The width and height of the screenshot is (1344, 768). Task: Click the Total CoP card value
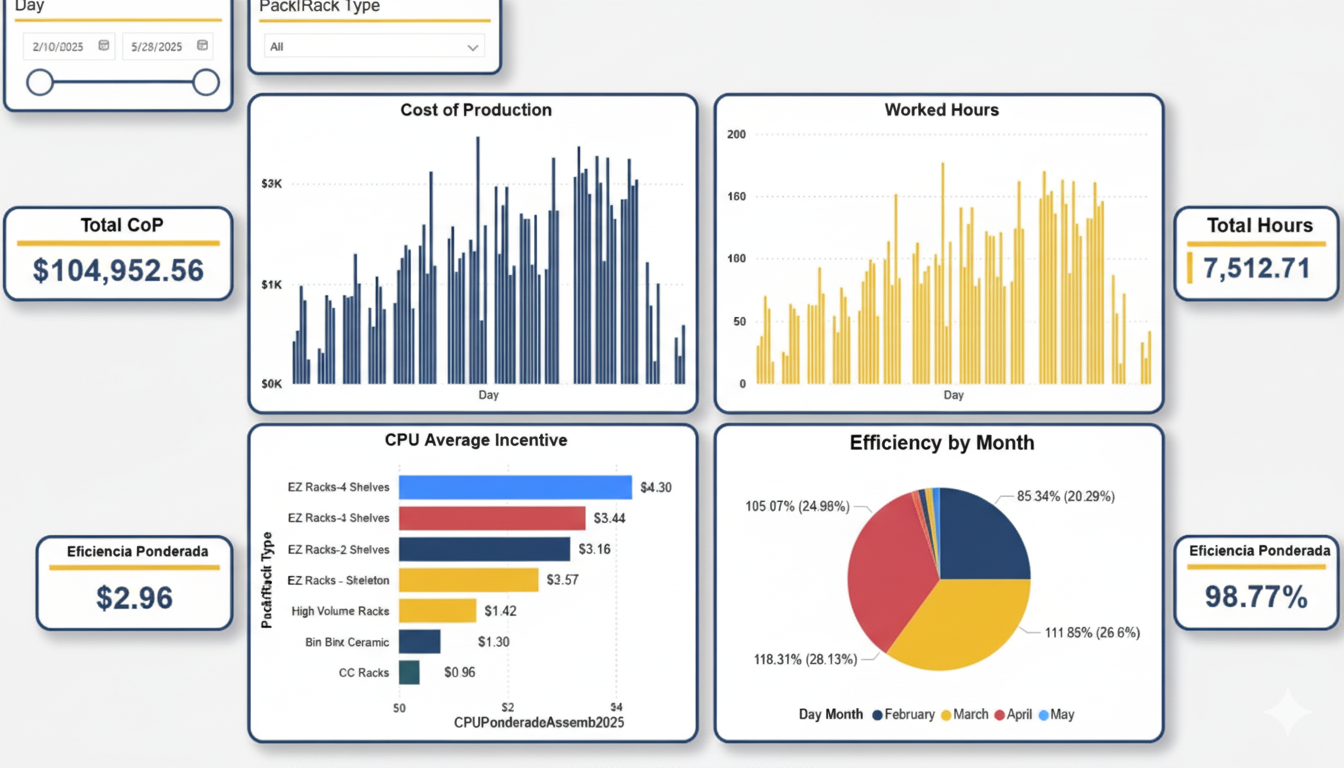[118, 270]
